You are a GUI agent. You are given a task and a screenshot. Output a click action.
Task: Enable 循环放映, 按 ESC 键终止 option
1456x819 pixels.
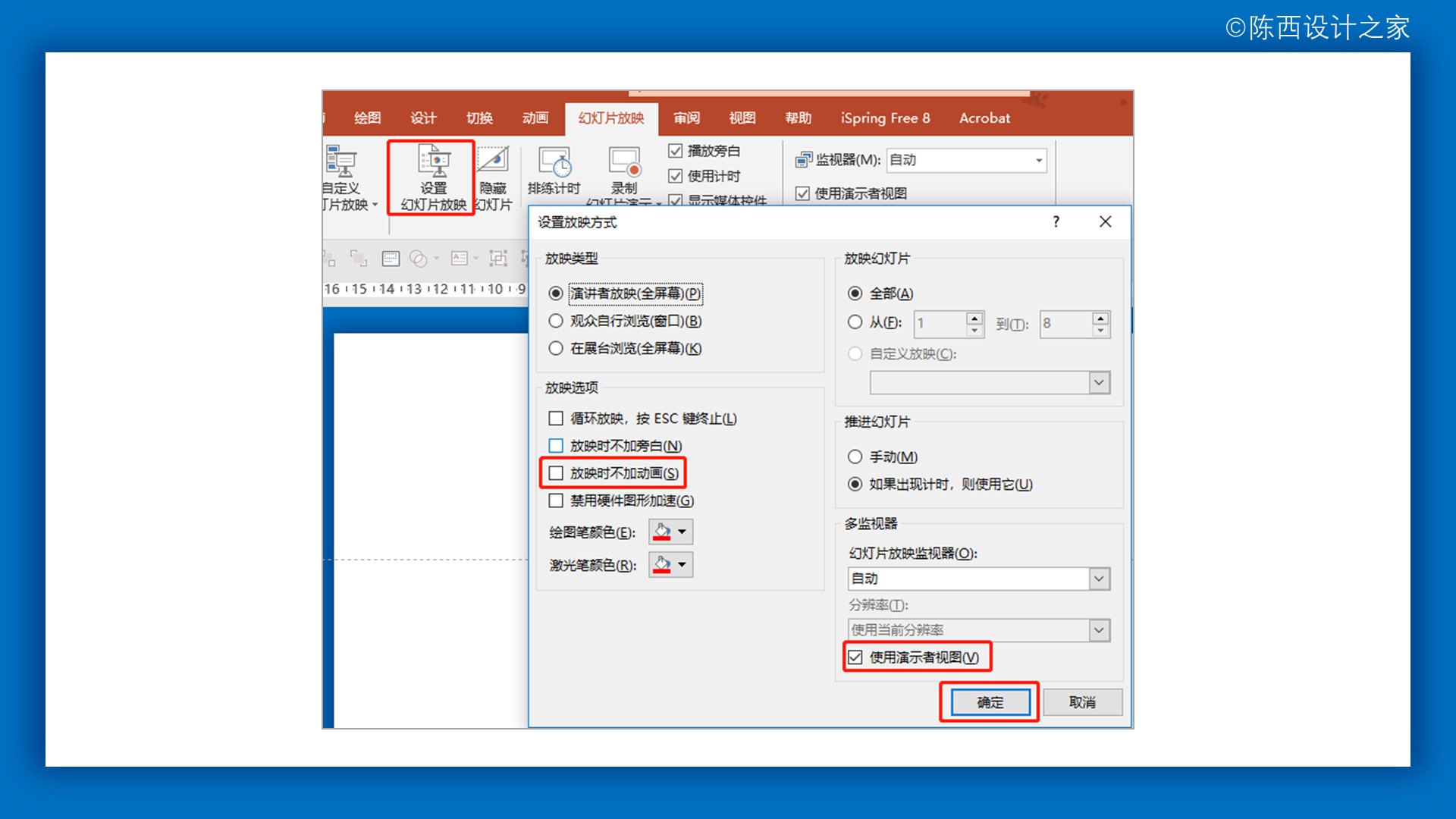(556, 419)
